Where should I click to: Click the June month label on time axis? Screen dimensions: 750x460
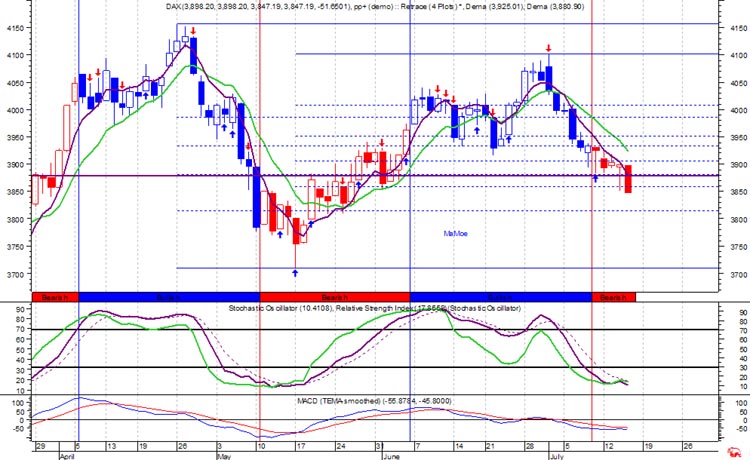point(391,457)
